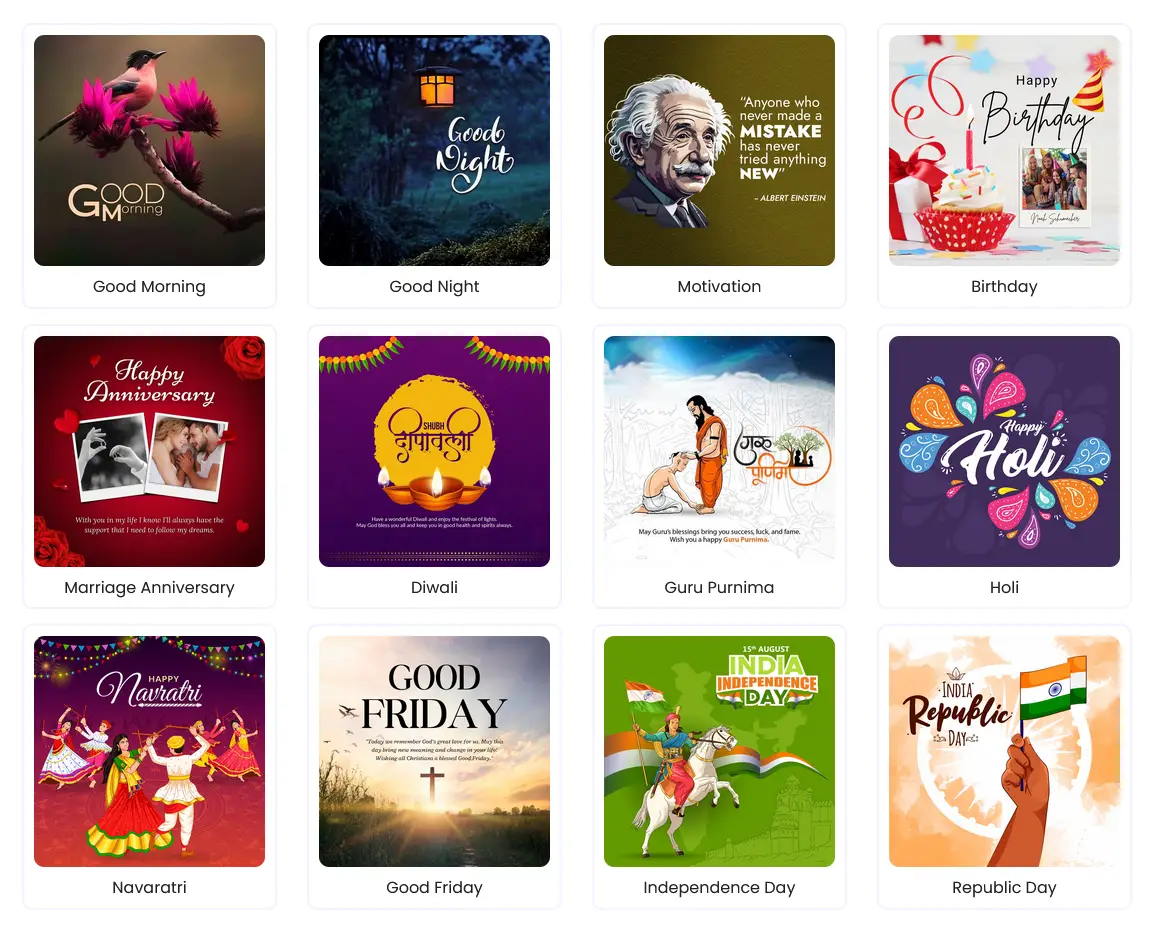
Task: Select the Good Friday cross image
Action: [434, 752]
